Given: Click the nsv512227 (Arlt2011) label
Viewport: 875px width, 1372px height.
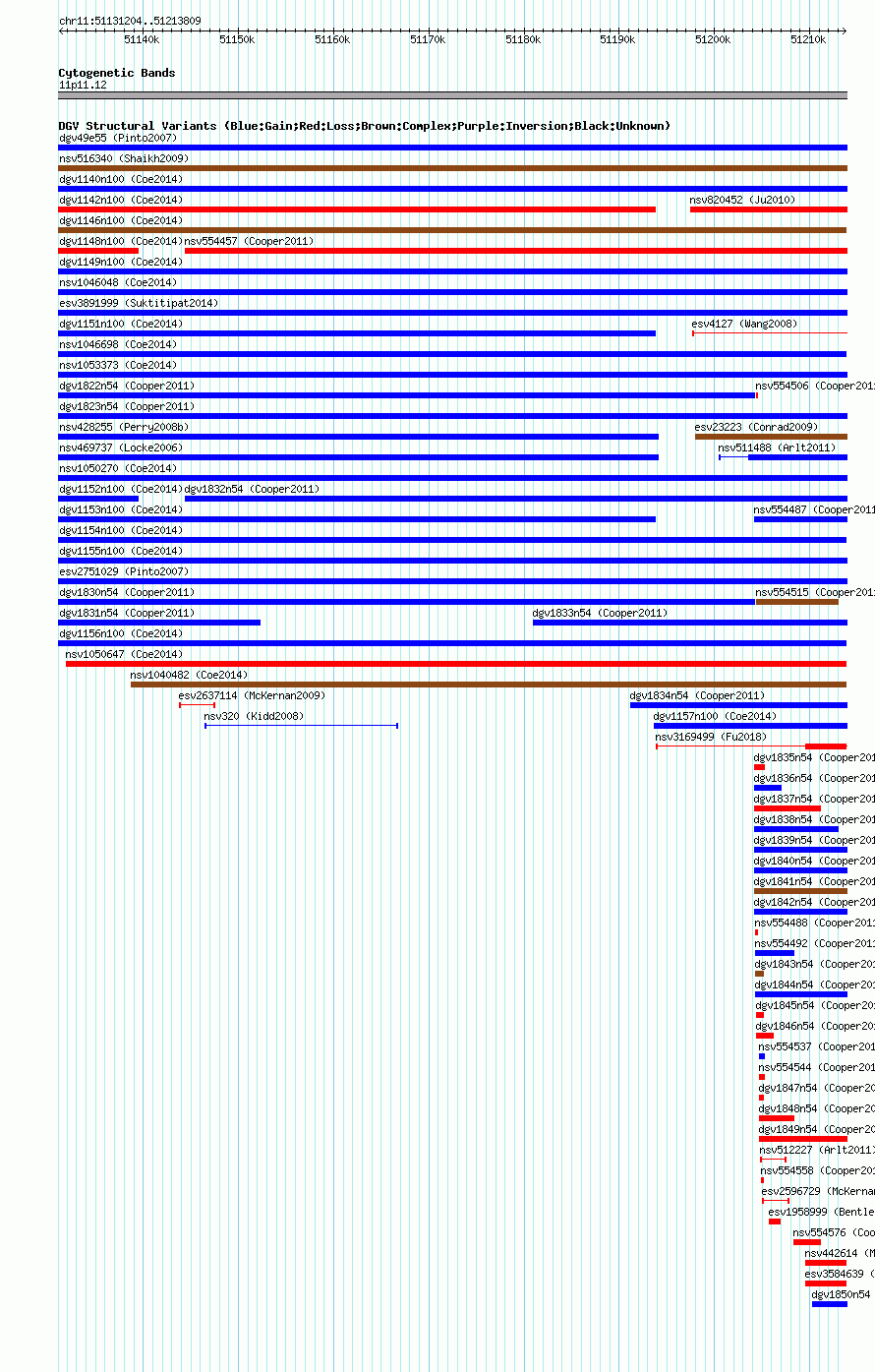Looking at the screenshot, I should (816, 1150).
